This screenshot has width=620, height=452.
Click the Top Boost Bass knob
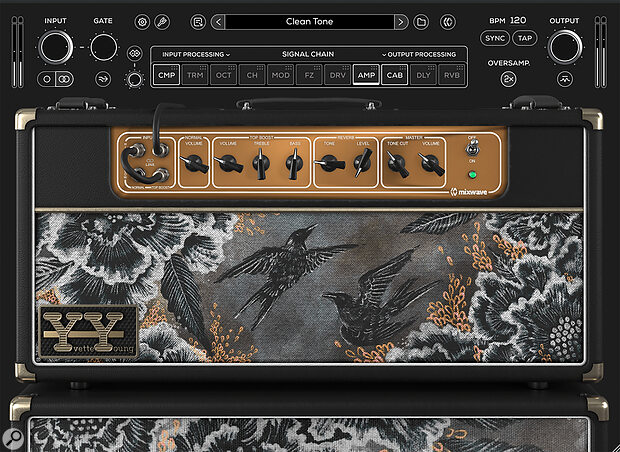click(294, 164)
